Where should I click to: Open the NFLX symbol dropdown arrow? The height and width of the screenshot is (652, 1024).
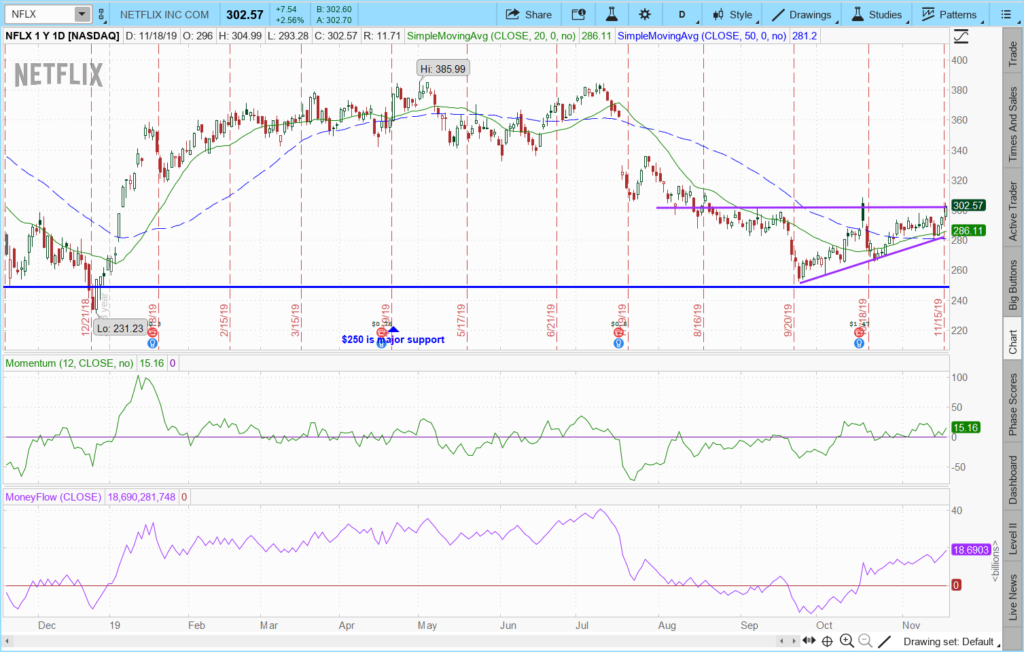[83, 14]
